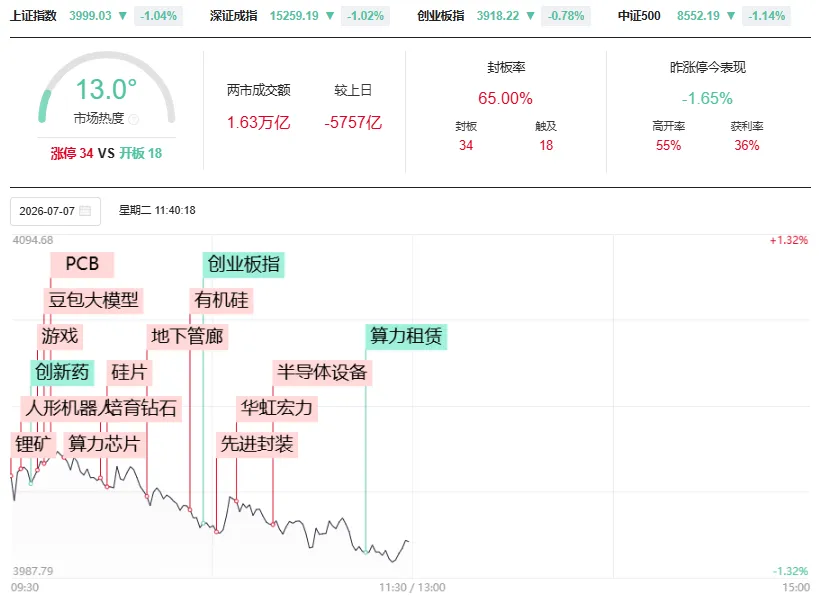Select the 算力租赁 green marker label
The height and width of the screenshot is (600, 819).
point(406,336)
